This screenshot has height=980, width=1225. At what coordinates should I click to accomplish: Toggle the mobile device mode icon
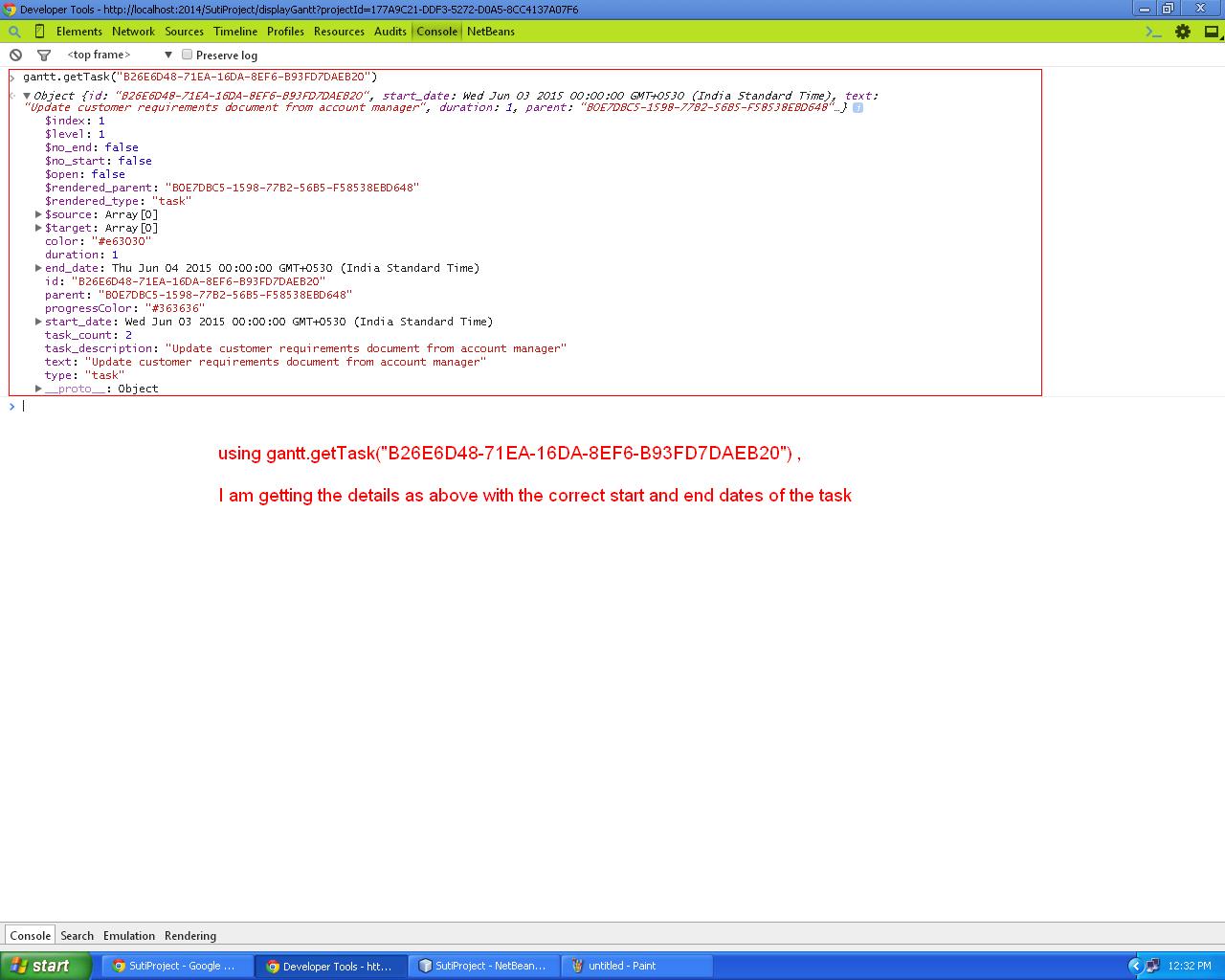tap(39, 32)
